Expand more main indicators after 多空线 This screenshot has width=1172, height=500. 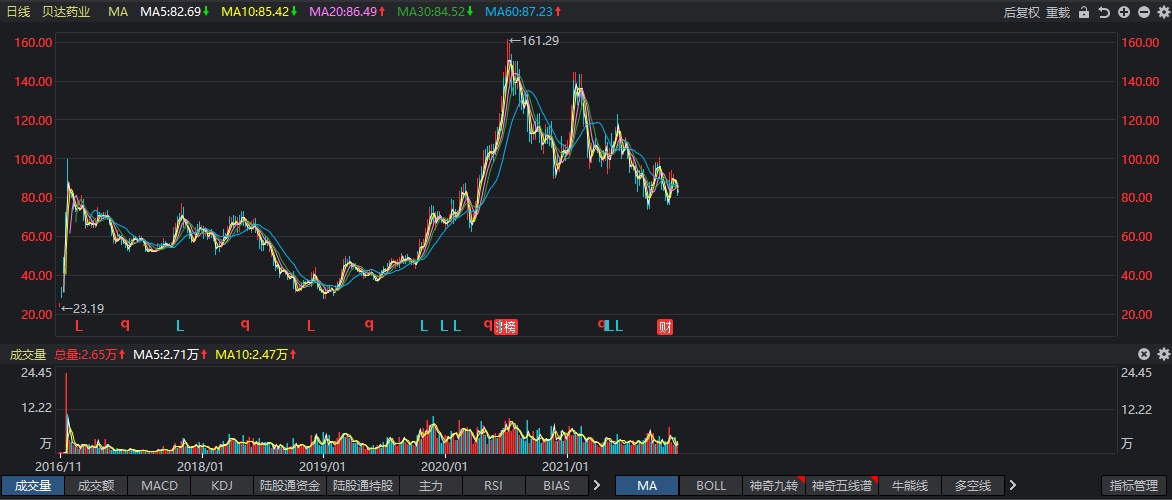pyautogui.click(x=1012, y=485)
